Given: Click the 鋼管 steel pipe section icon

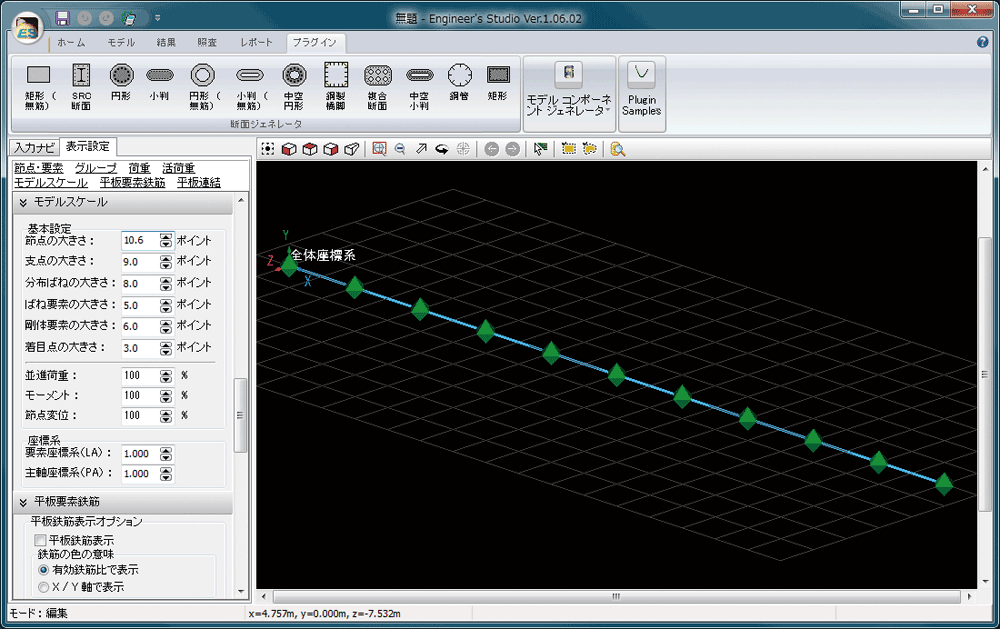Looking at the screenshot, I should pos(459,82).
